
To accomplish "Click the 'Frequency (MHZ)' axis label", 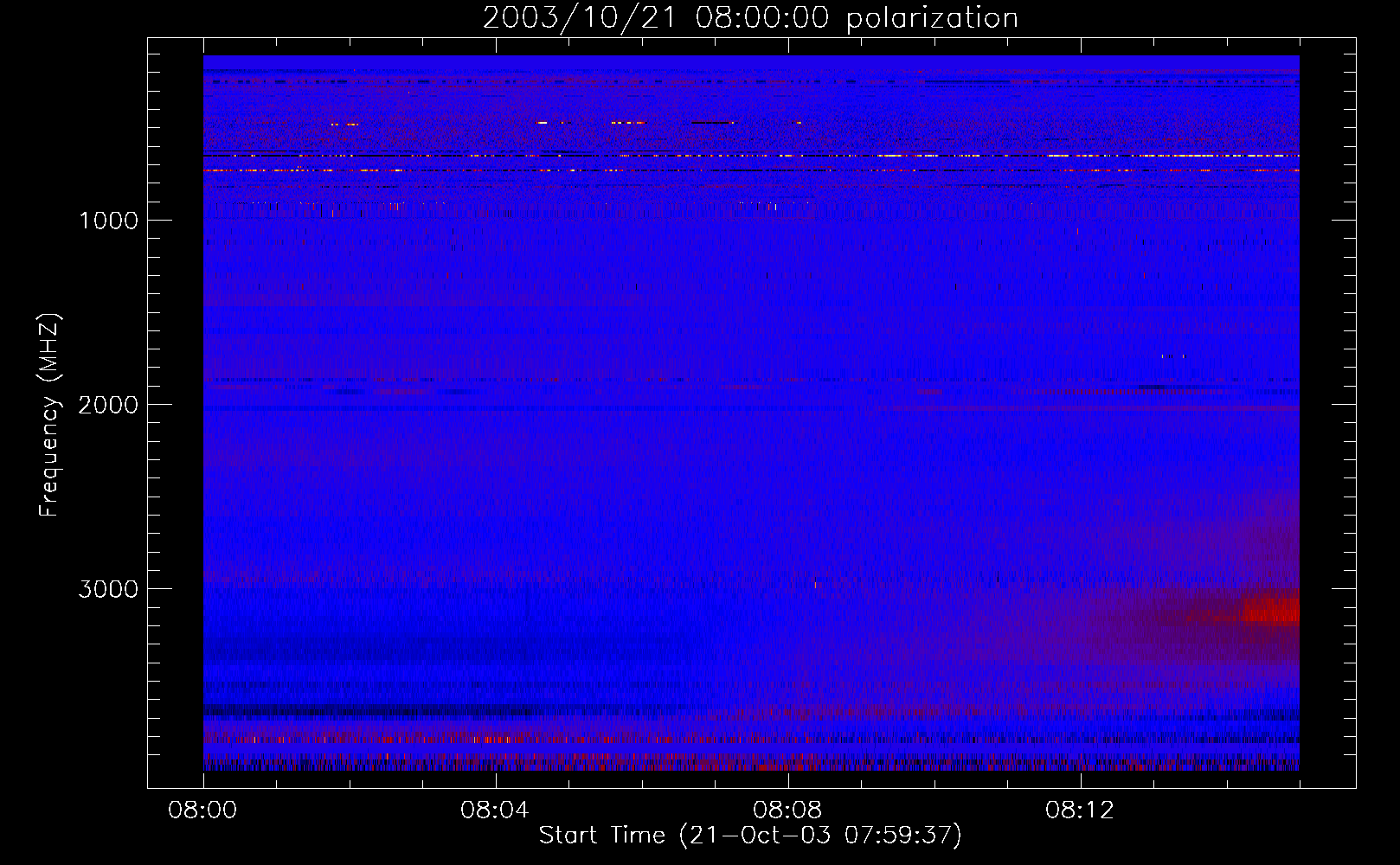I will [49, 415].
